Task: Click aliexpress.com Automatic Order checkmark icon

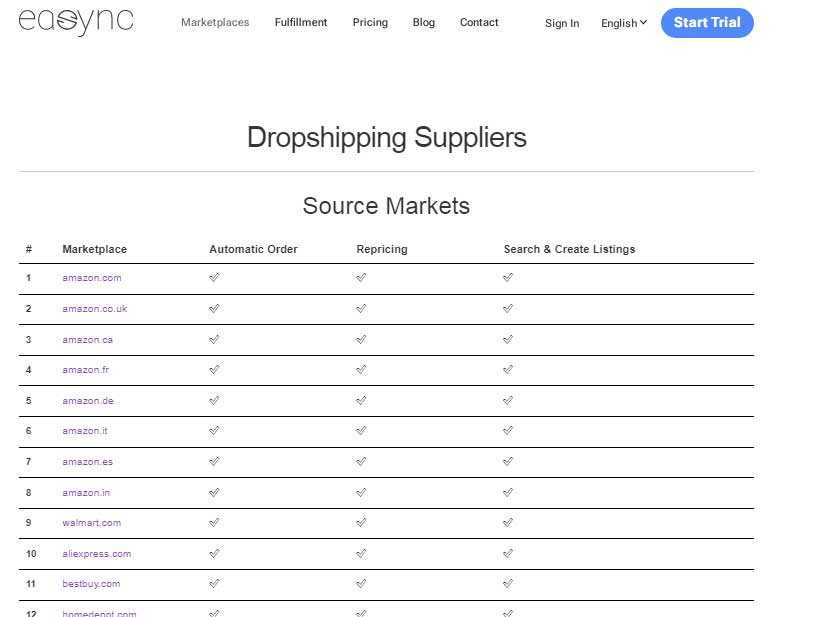Action: (x=214, y=554)
